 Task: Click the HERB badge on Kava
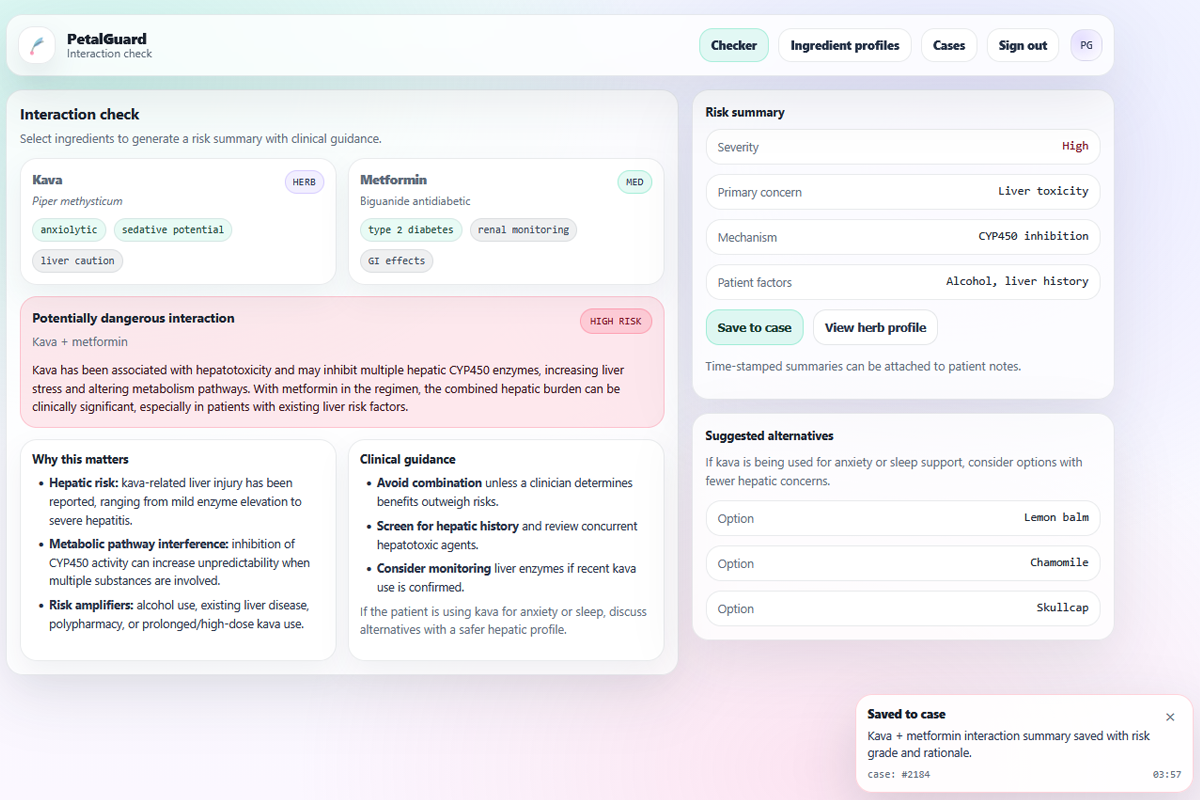point(304,182)
